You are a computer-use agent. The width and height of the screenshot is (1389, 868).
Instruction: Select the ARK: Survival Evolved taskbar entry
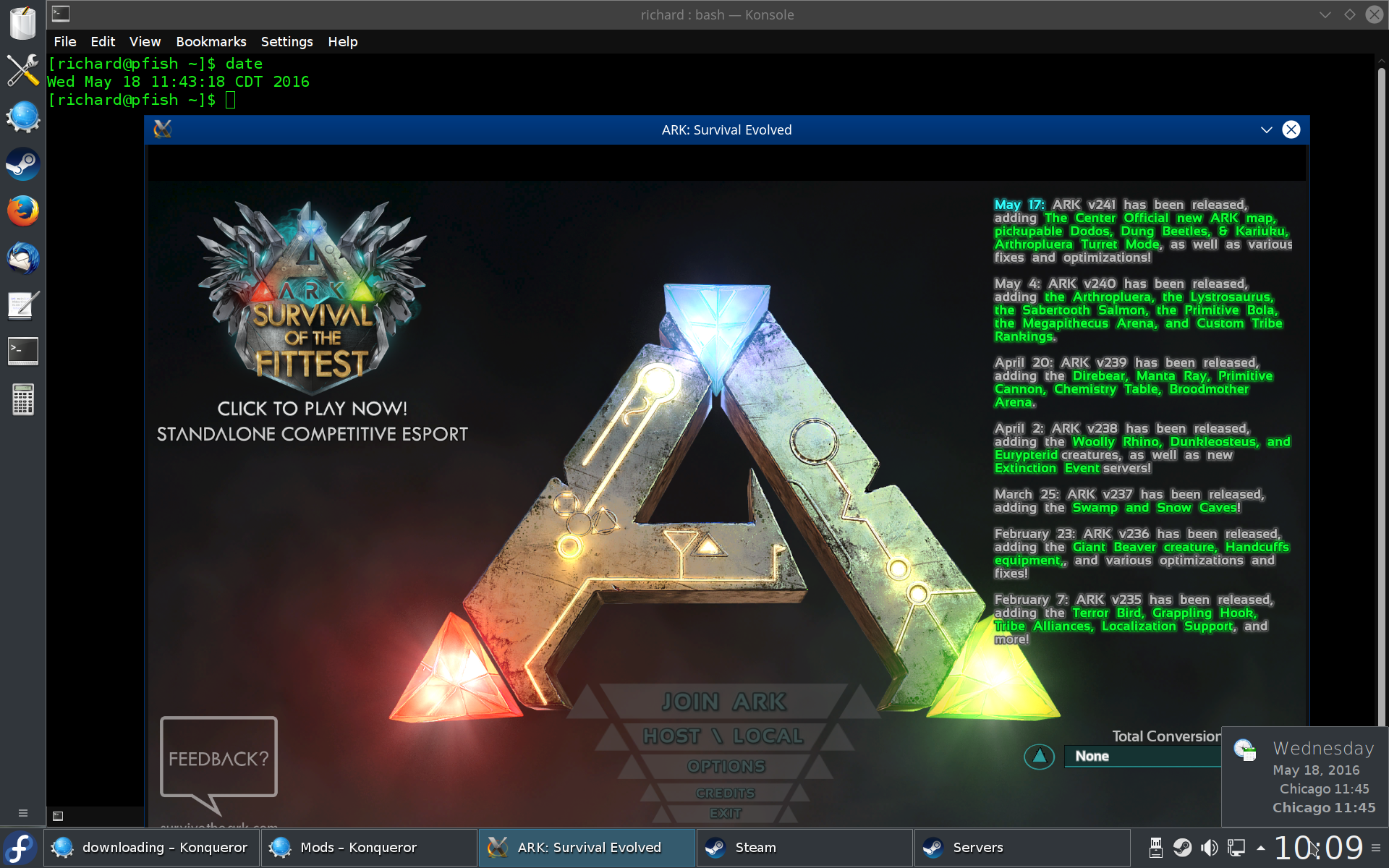[586, 848]
